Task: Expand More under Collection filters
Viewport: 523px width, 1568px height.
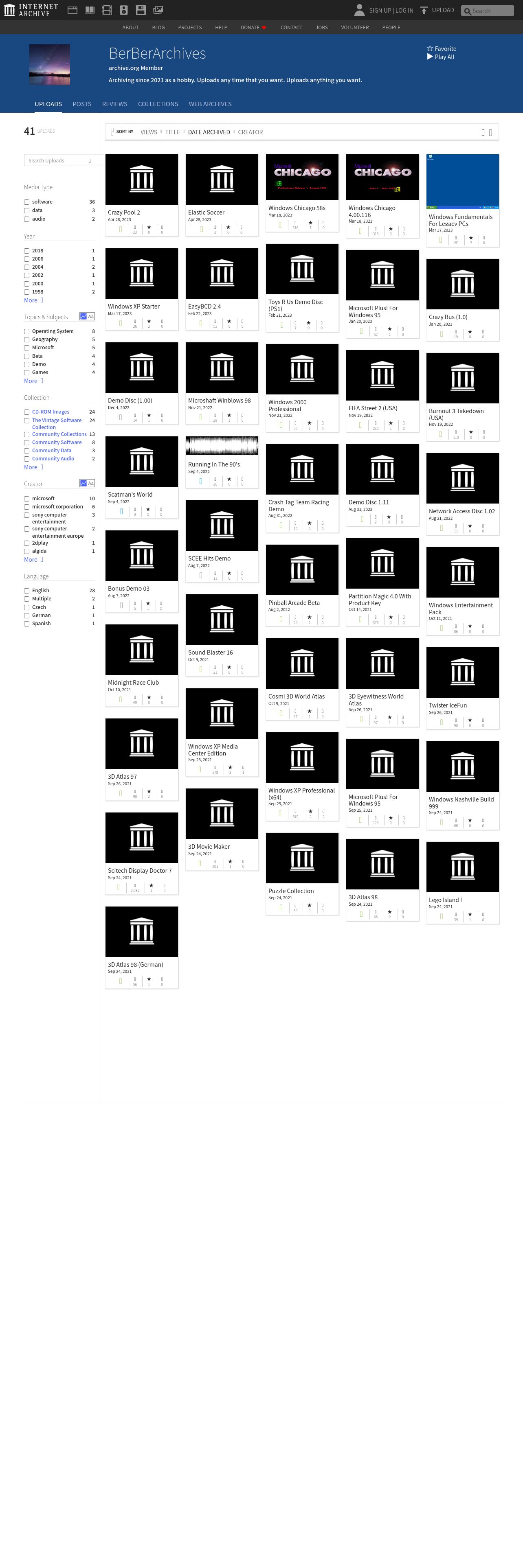Action: (33, 467)
